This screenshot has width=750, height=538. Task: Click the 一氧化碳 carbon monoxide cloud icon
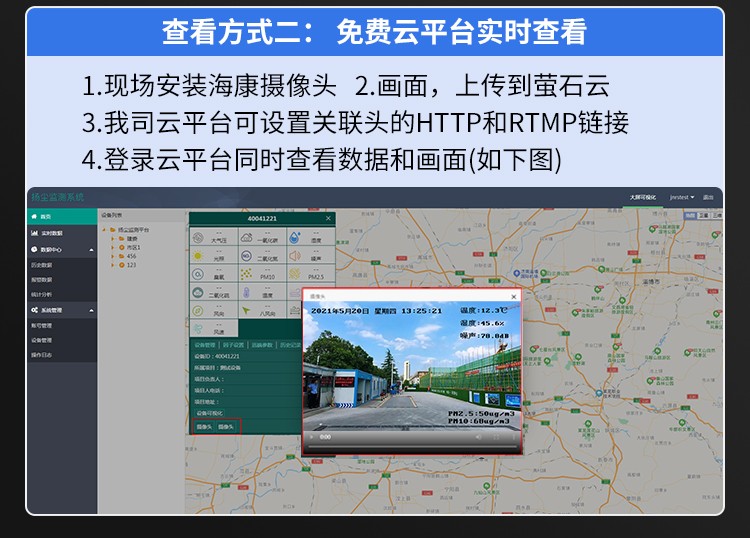247,237
